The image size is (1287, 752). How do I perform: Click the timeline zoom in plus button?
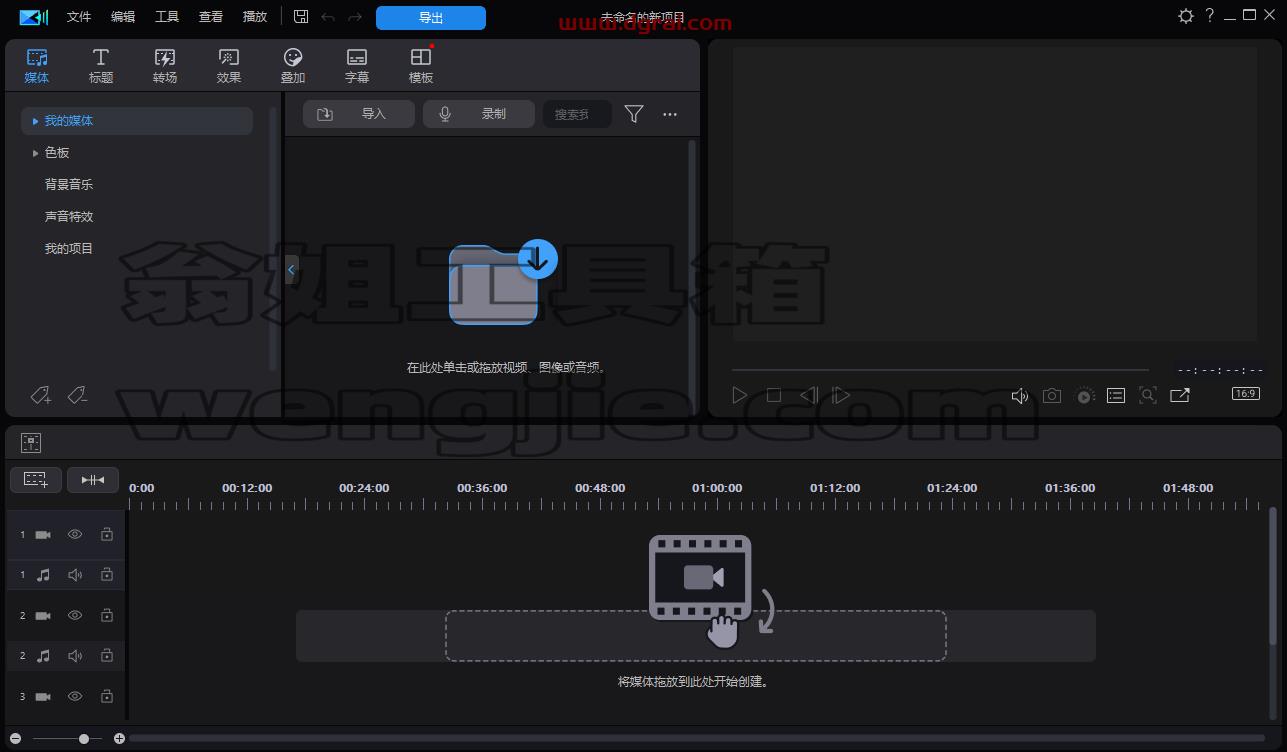119,739
